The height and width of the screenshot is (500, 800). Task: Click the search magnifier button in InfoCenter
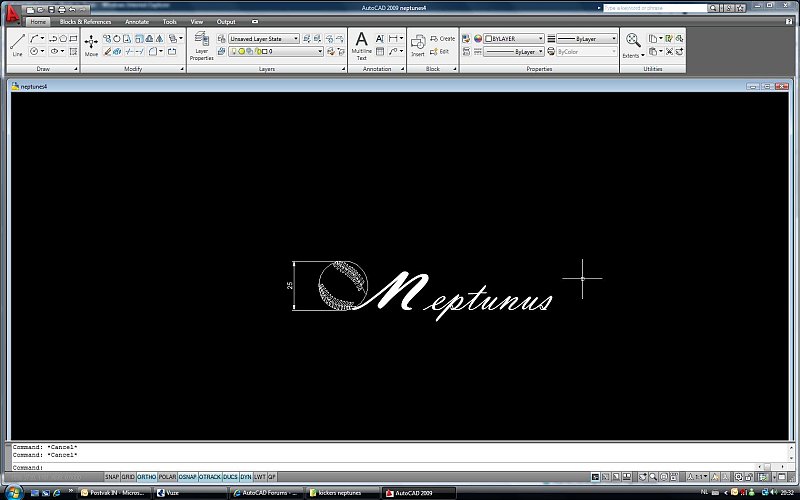[x=712, y=8]
